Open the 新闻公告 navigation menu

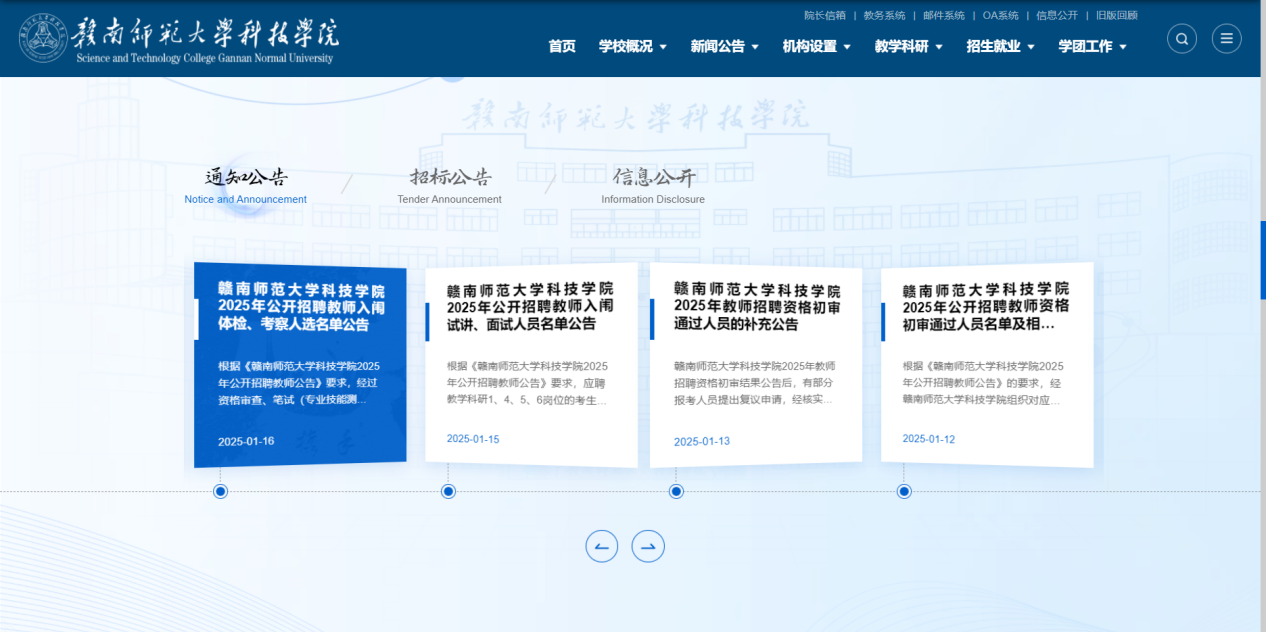(718, 46)
